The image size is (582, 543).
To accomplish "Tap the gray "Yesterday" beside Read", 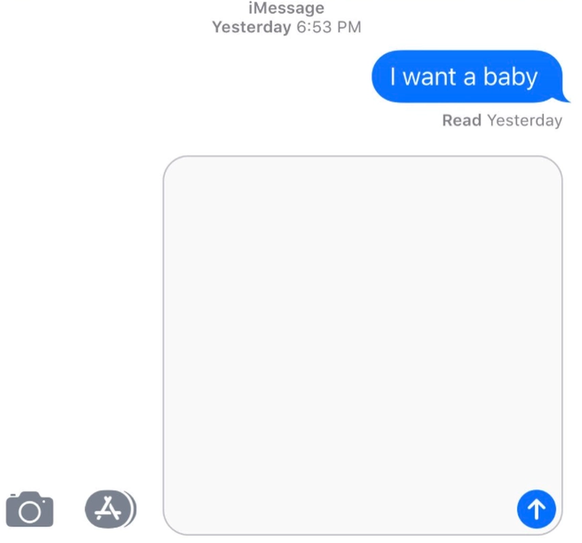I will coord(524,121).
